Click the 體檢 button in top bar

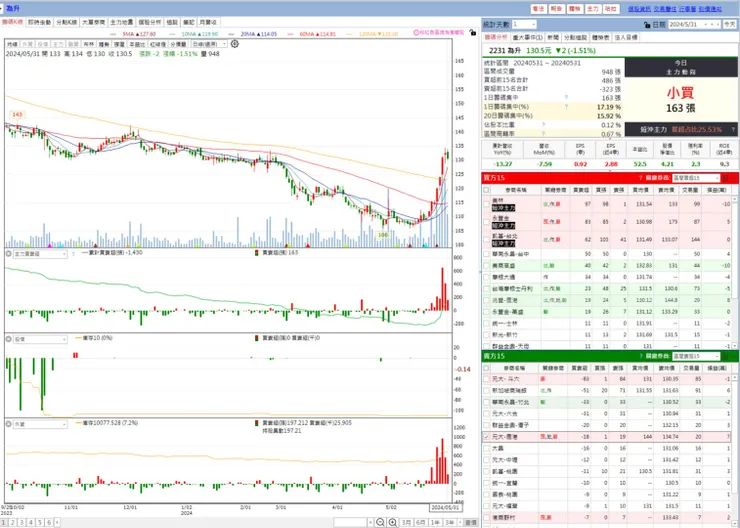pos(574,9)
